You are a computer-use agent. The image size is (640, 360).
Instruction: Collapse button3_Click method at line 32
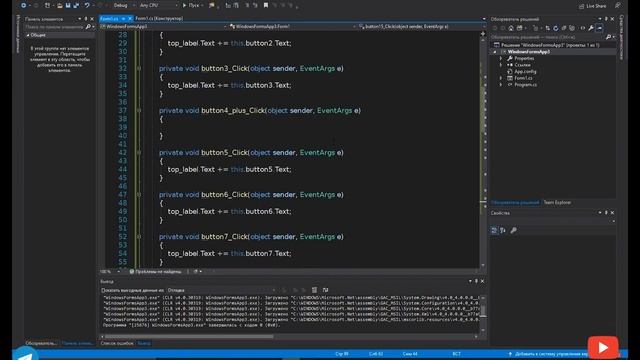139,69
